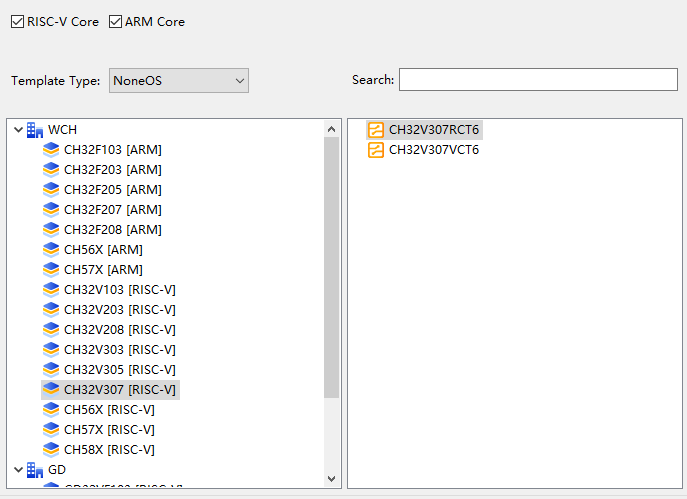Image resolution: width=687 pixels, height=499 pixels.
Task: Select CH32F207 [ARM] series
Action: click(113, 210)
